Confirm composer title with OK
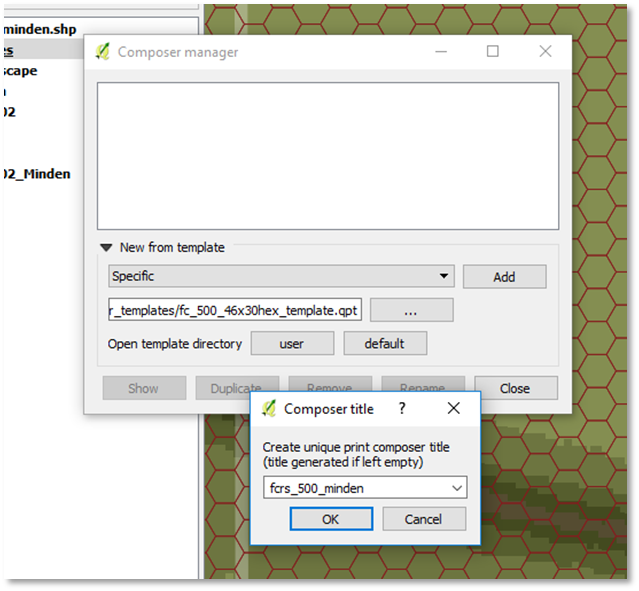The image size is (639, 591). click(x=331, y=519)
